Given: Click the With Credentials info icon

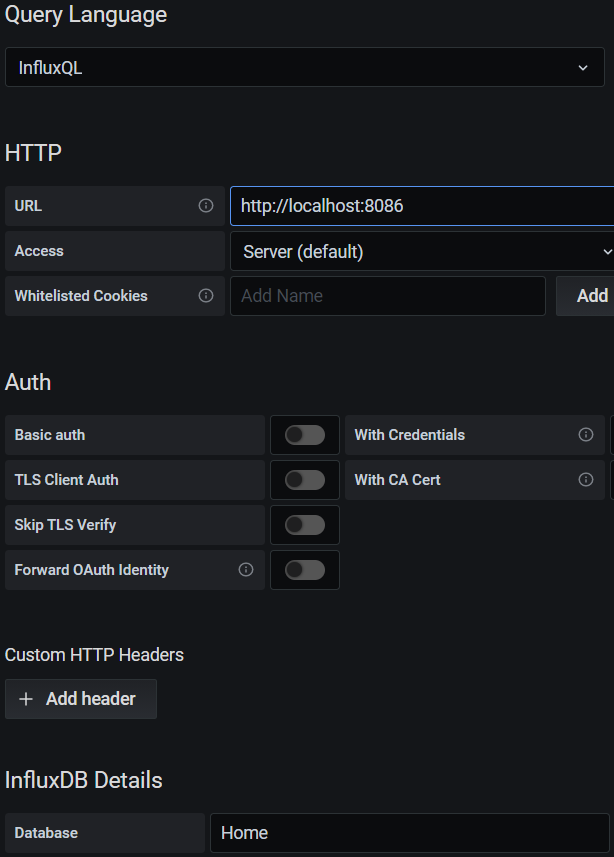Looking at the screenshot, I should pyautogui.click(x=586, y=435).
